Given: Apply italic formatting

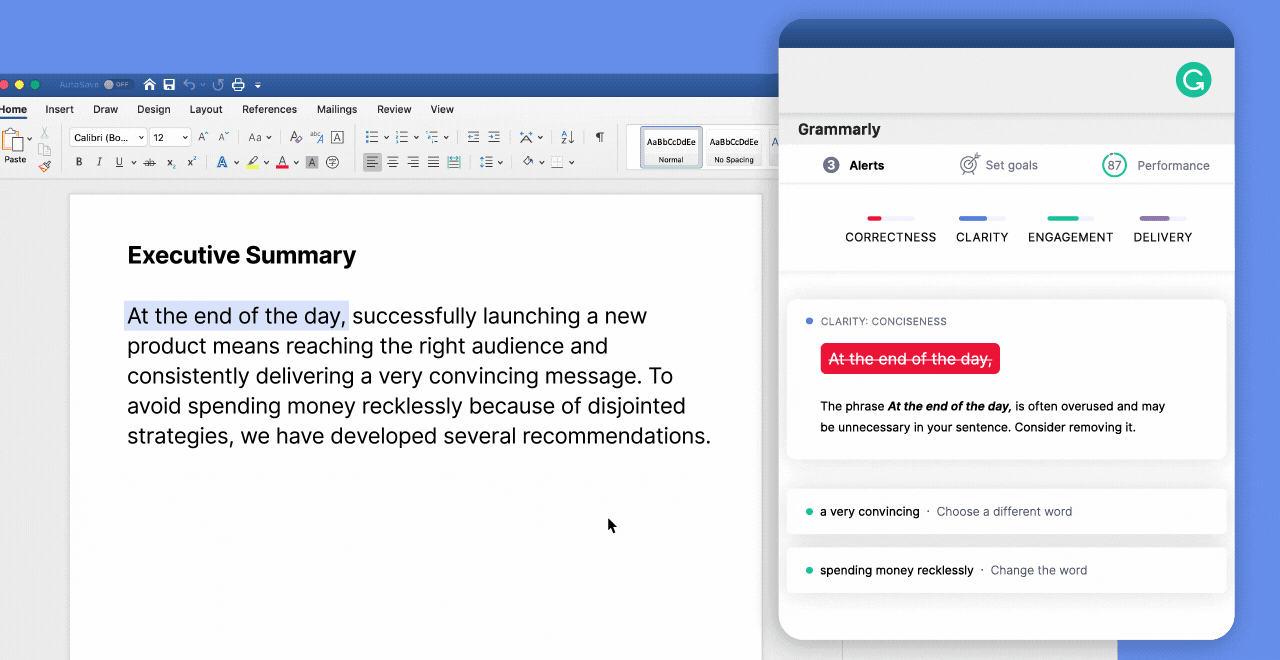Looking at the screenshot, I should point(100,161).
